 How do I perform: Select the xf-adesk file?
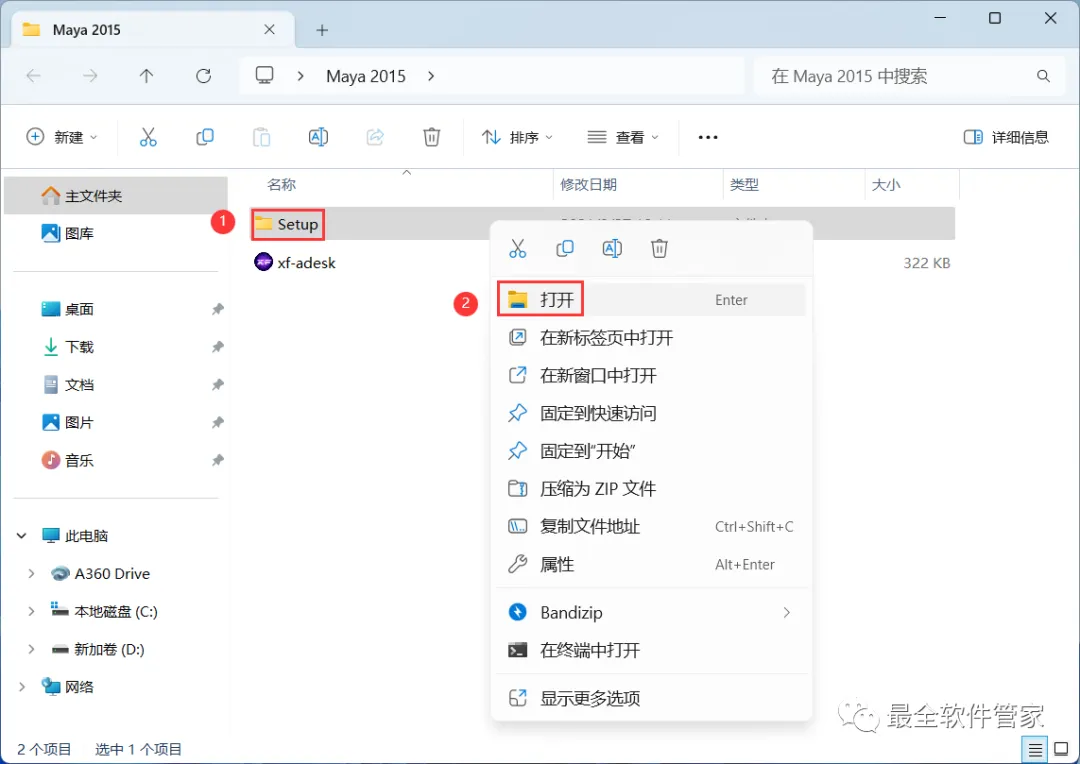(295, 262)
